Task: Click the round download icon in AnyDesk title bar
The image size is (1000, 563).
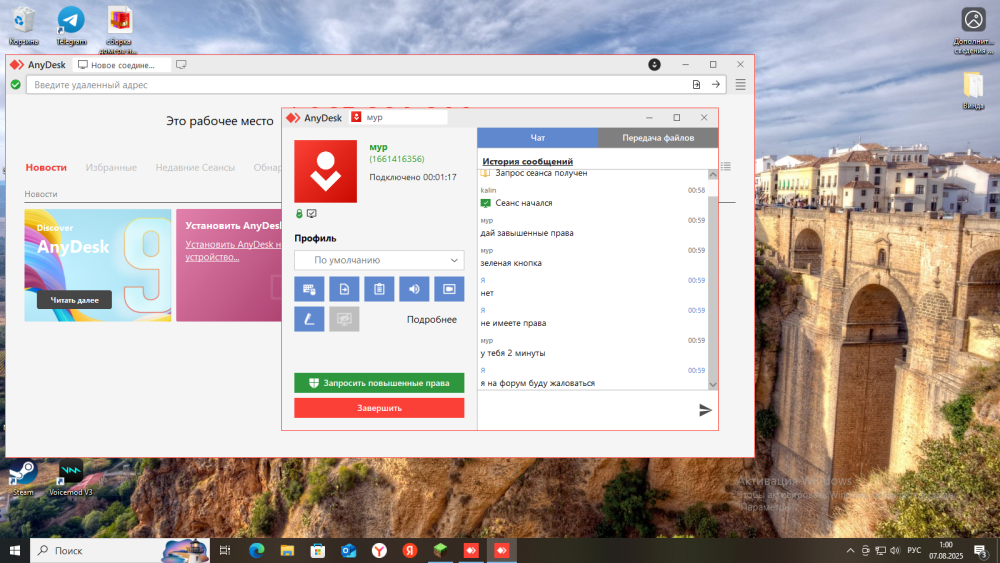Action: tap(654, 64)
